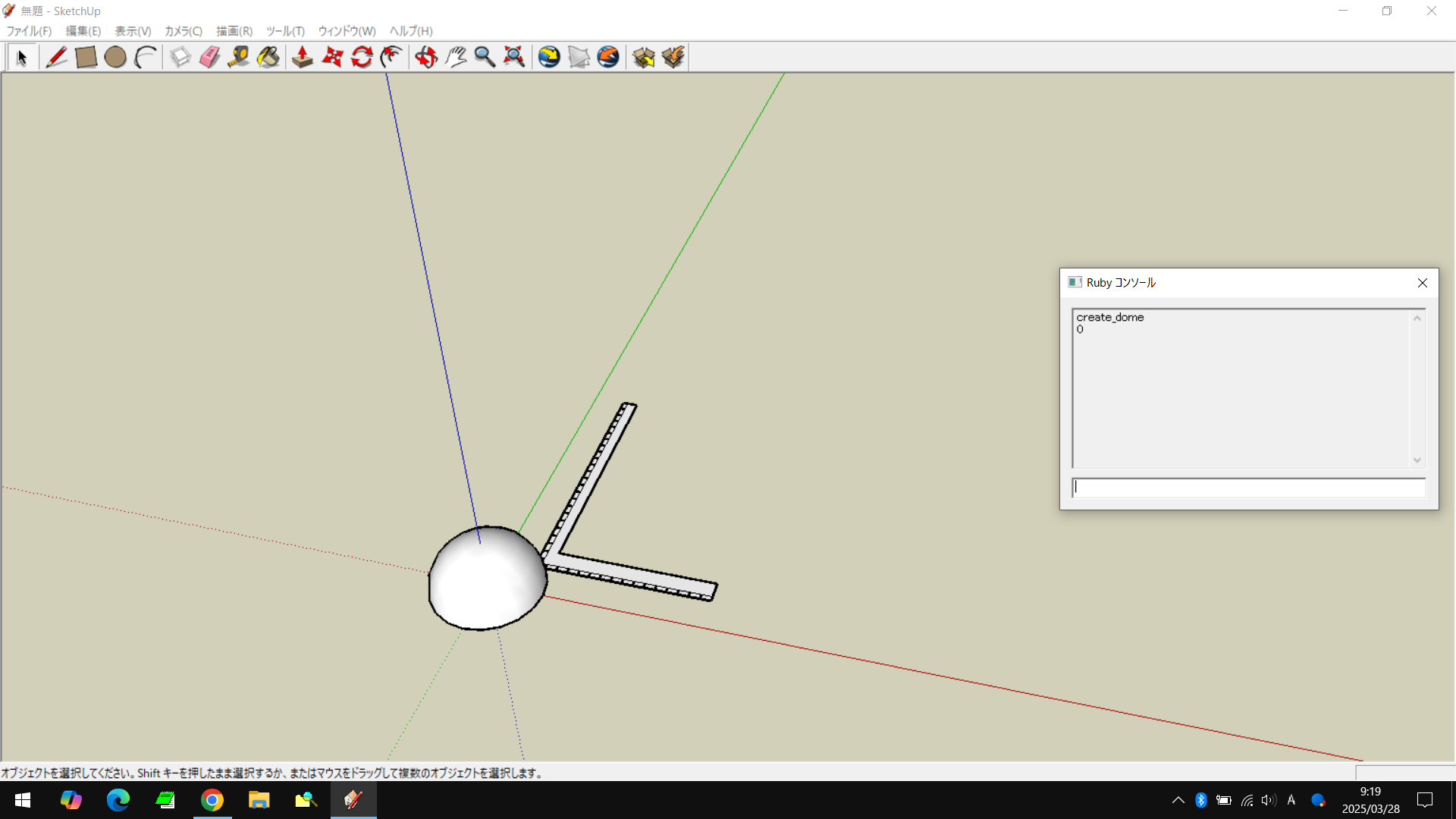The image size is (1456, 819).
Task: Select the Pan hand tool
Action: pyautogui.click(x=455, y=58)
